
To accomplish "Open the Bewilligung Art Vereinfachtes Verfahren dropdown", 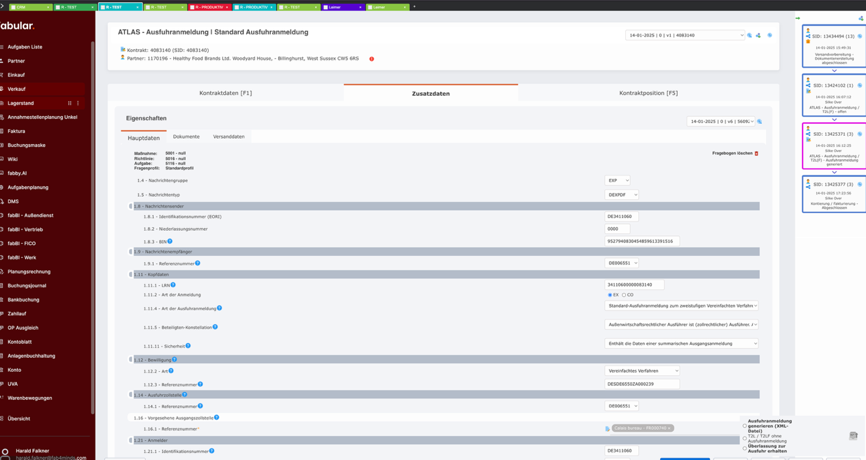I will coord(642,371).
